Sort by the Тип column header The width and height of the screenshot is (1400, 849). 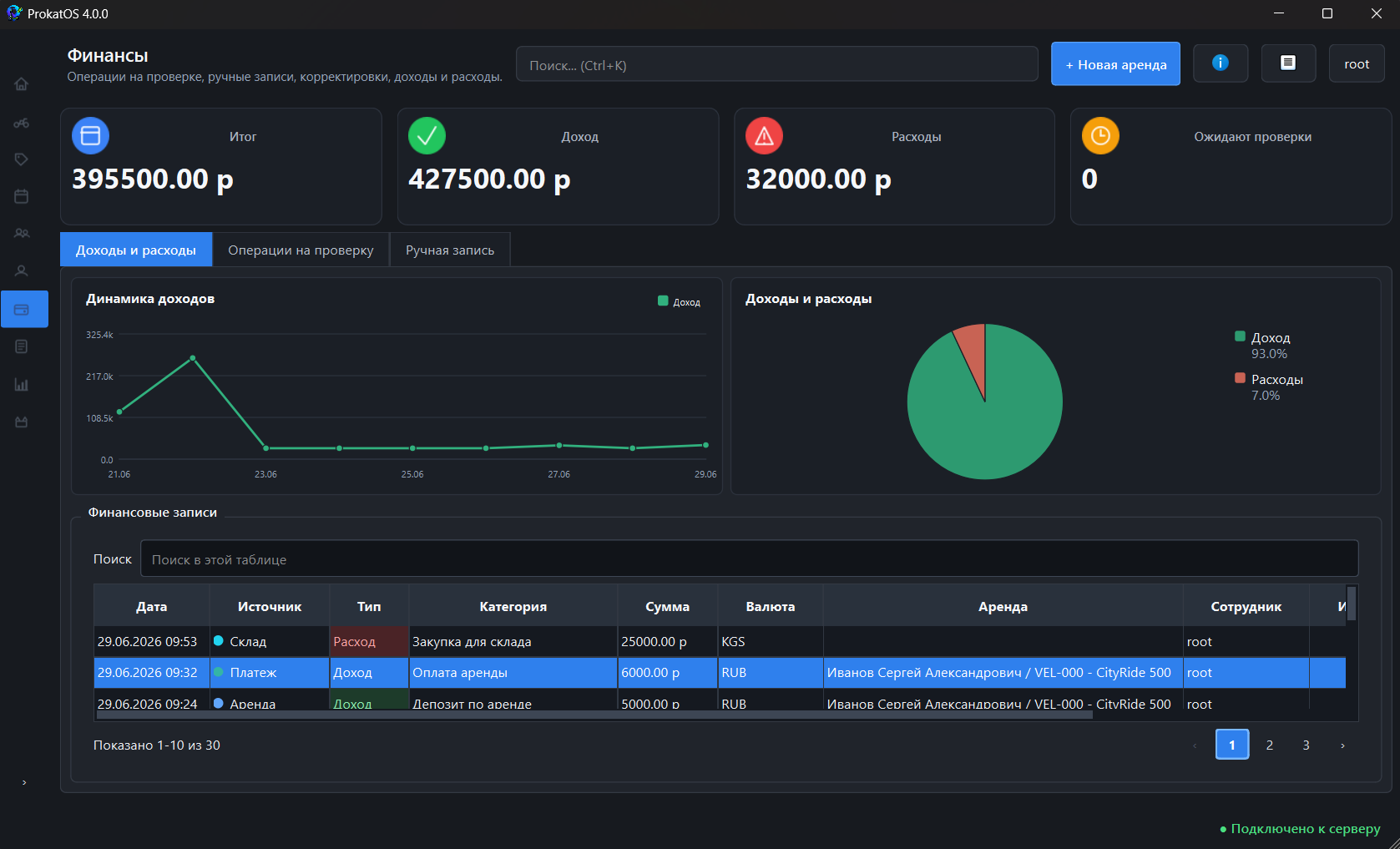coord(369,606)
